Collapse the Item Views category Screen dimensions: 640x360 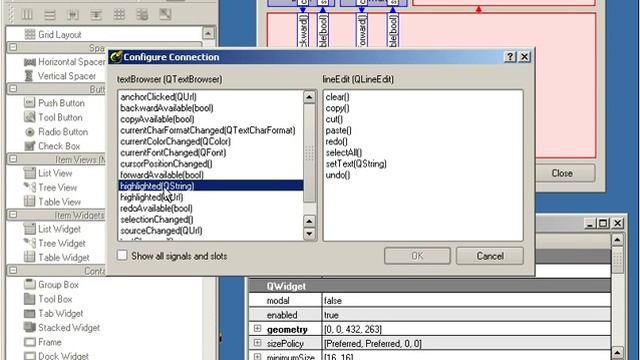click(x=13, y=159)
